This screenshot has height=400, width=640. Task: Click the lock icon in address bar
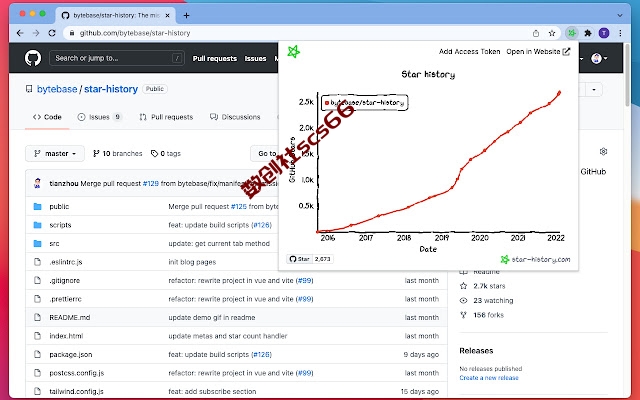coord(72,33)
